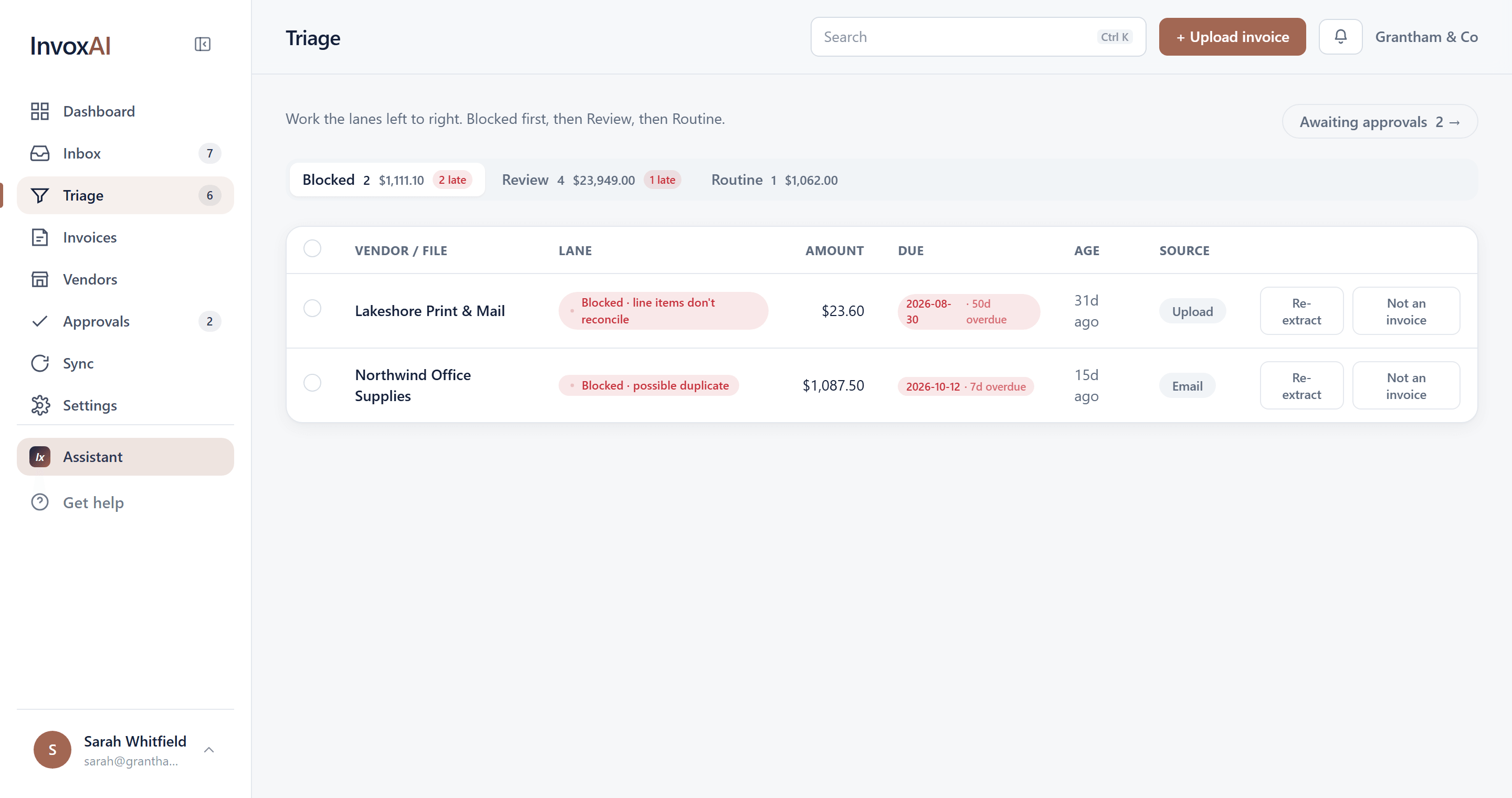This screenshot has height=798, width=1512.
Task: Click the InvoxAI logo
Action: pos(70,46)
